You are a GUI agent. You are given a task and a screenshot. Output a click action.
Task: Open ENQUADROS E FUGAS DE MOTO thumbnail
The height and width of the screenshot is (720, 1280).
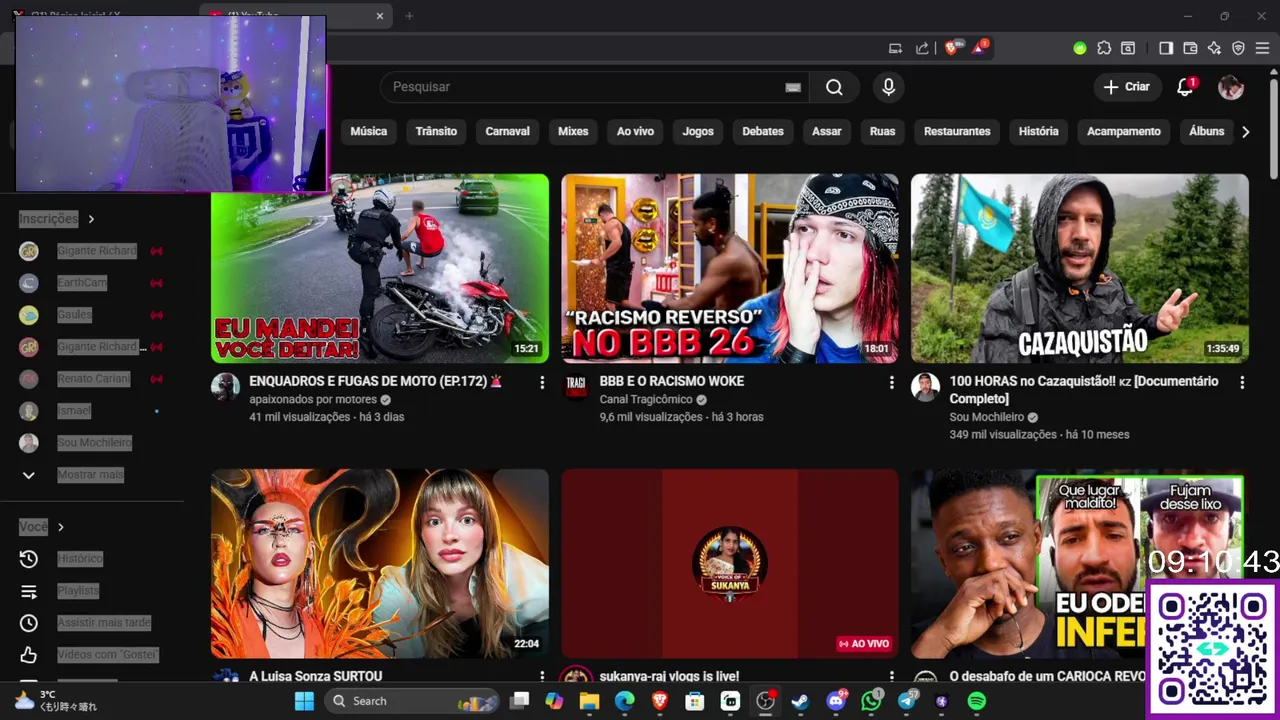380,268
